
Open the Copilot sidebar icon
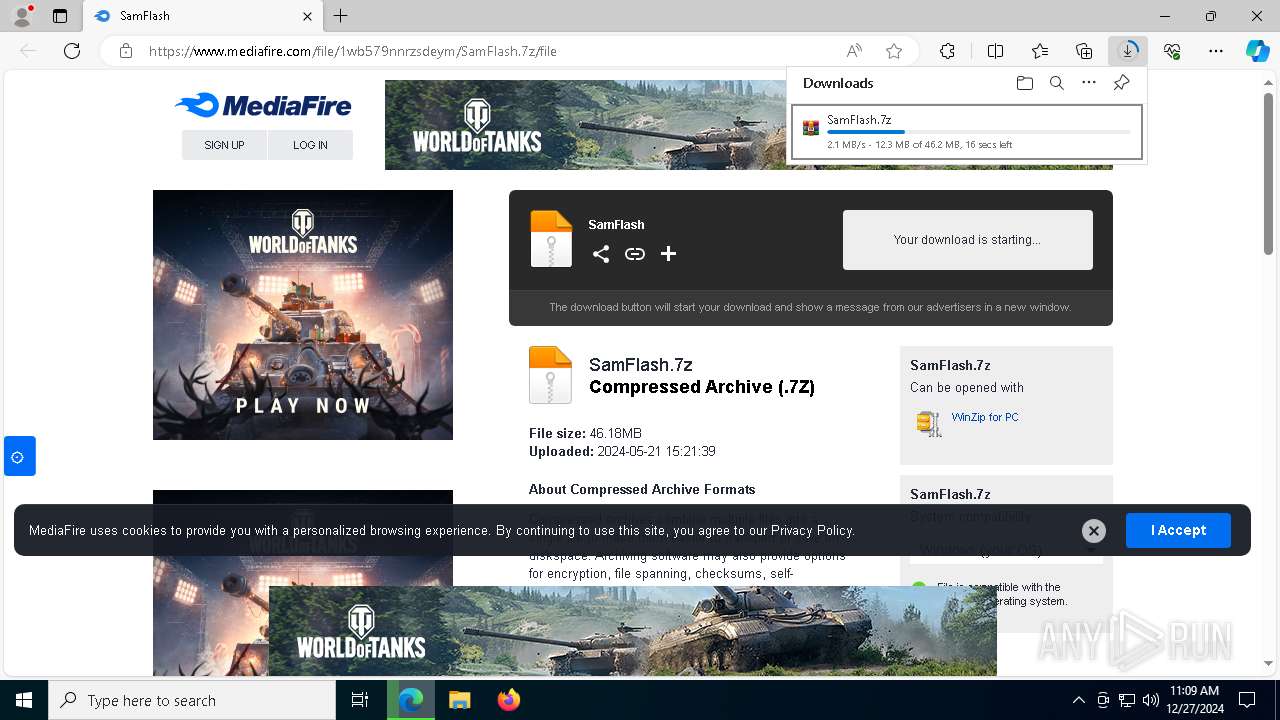tap(1257, 51)
